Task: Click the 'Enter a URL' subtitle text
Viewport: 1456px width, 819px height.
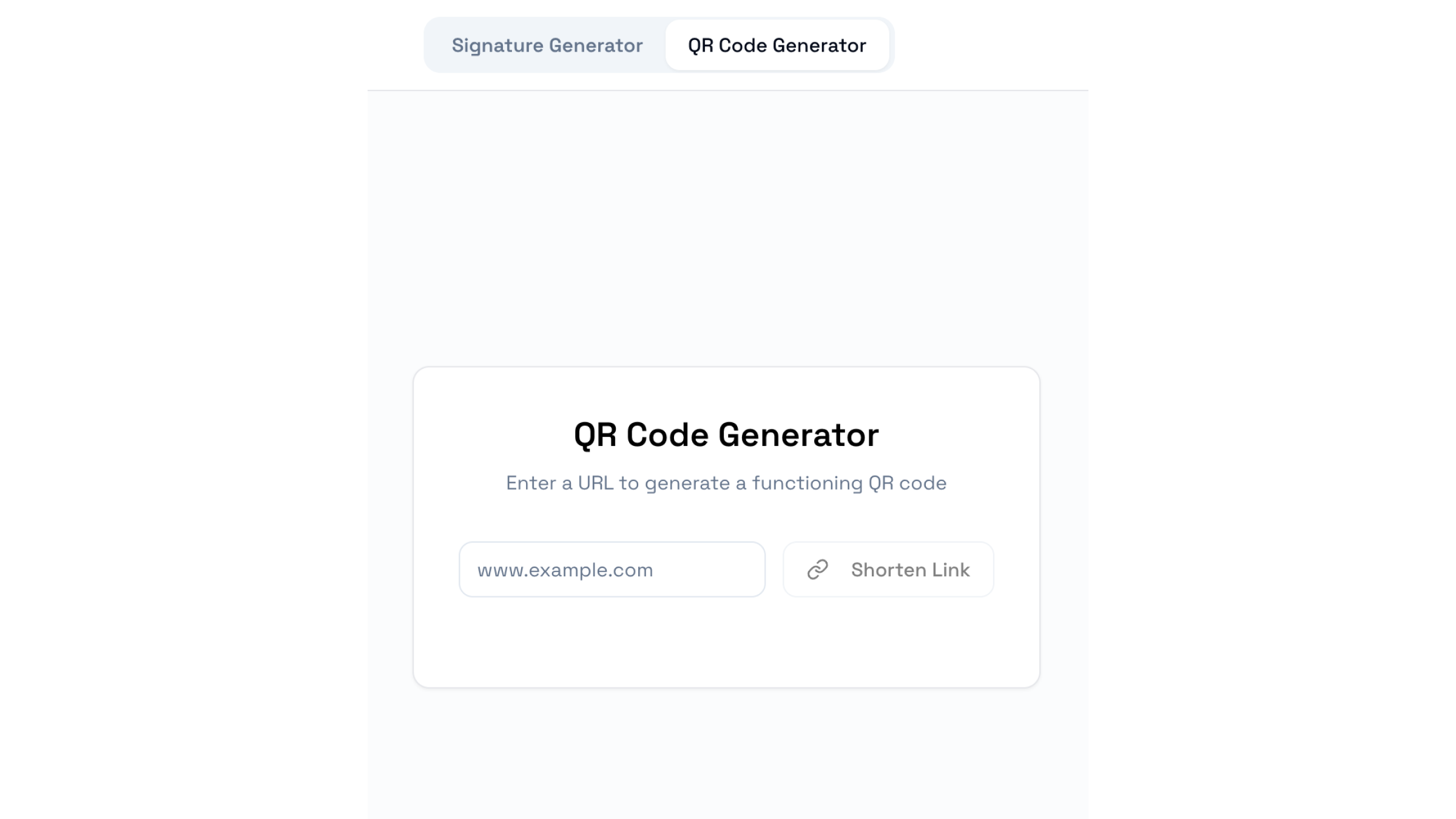Action: [x=726, y=483]
